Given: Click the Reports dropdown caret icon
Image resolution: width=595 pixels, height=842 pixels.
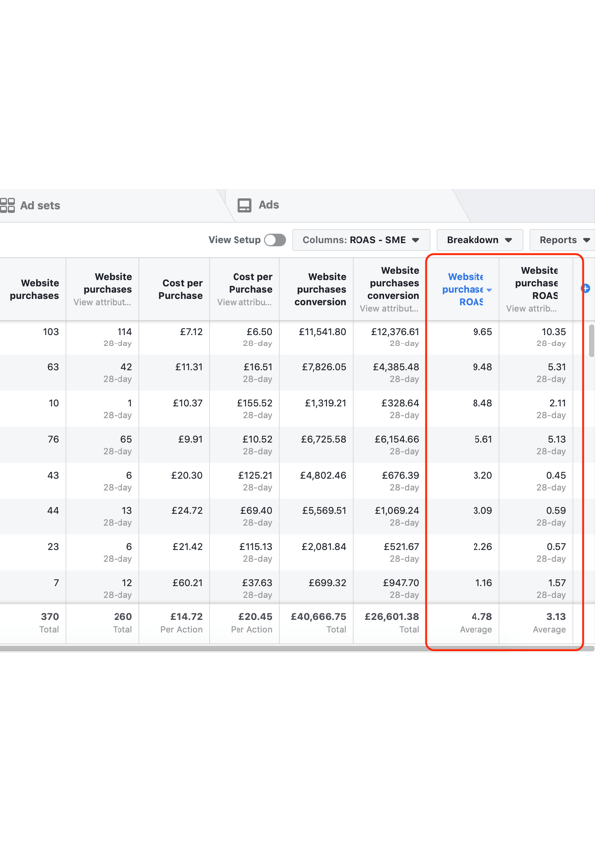Looking at the screenshot, I should point(588,240).
